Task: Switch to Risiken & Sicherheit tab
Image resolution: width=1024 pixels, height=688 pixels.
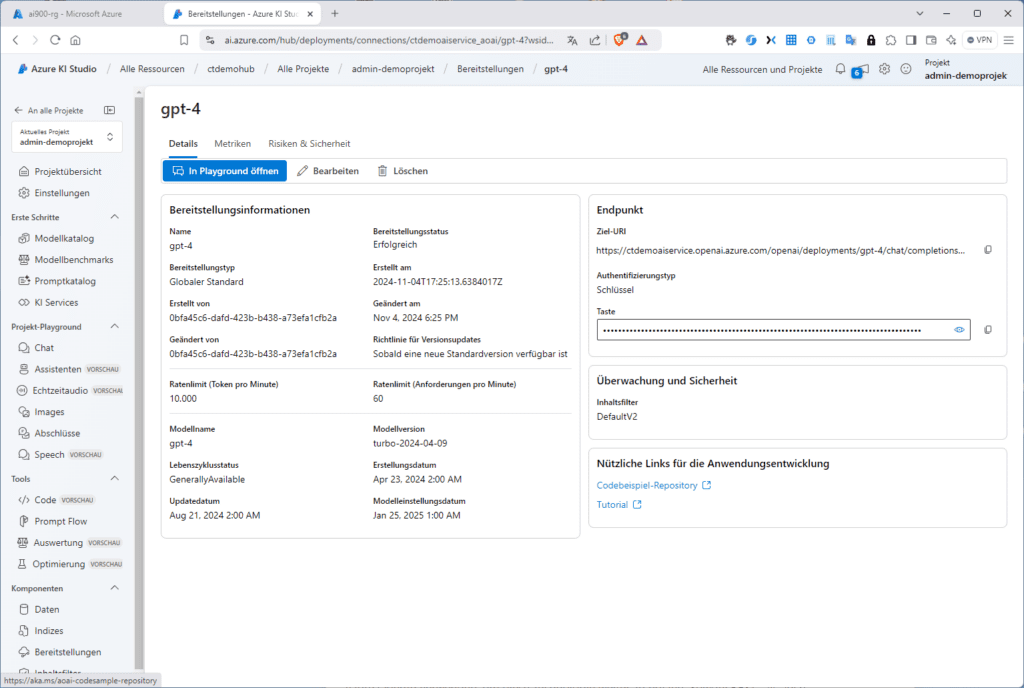Action: (309, 144)
